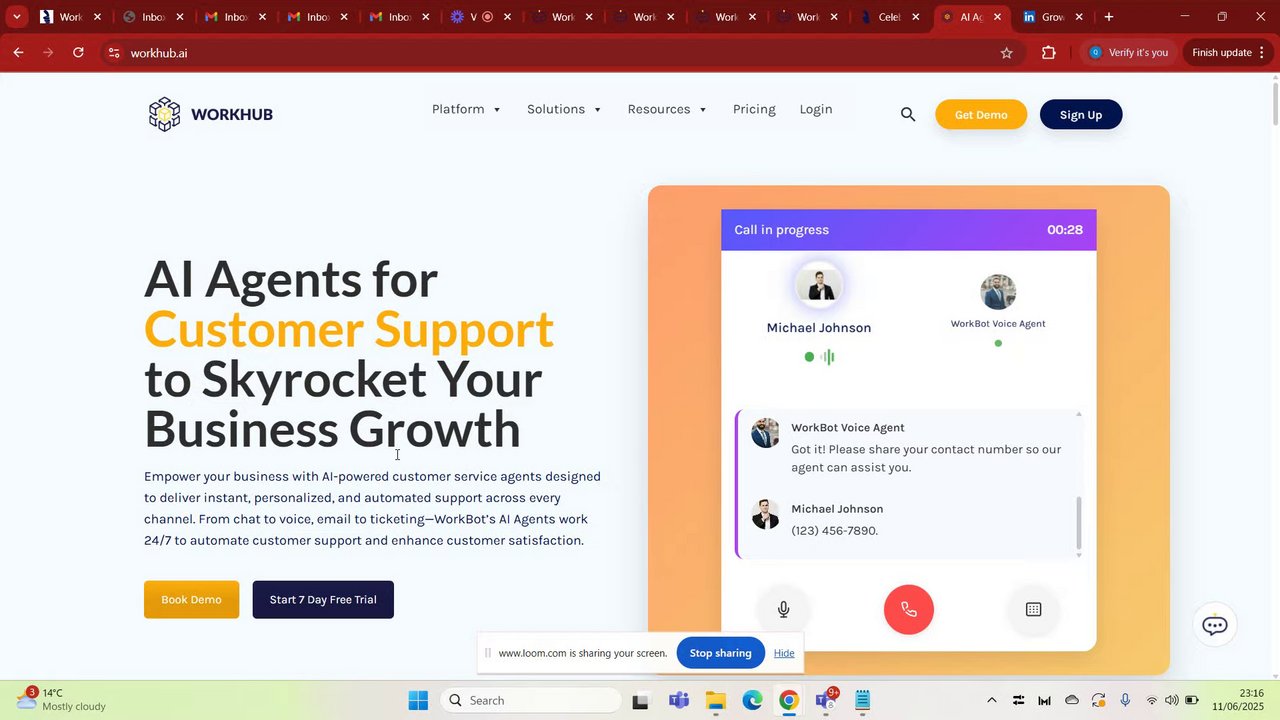
Task: Show hidden system tray icons
Action: (x=991, y=701)
